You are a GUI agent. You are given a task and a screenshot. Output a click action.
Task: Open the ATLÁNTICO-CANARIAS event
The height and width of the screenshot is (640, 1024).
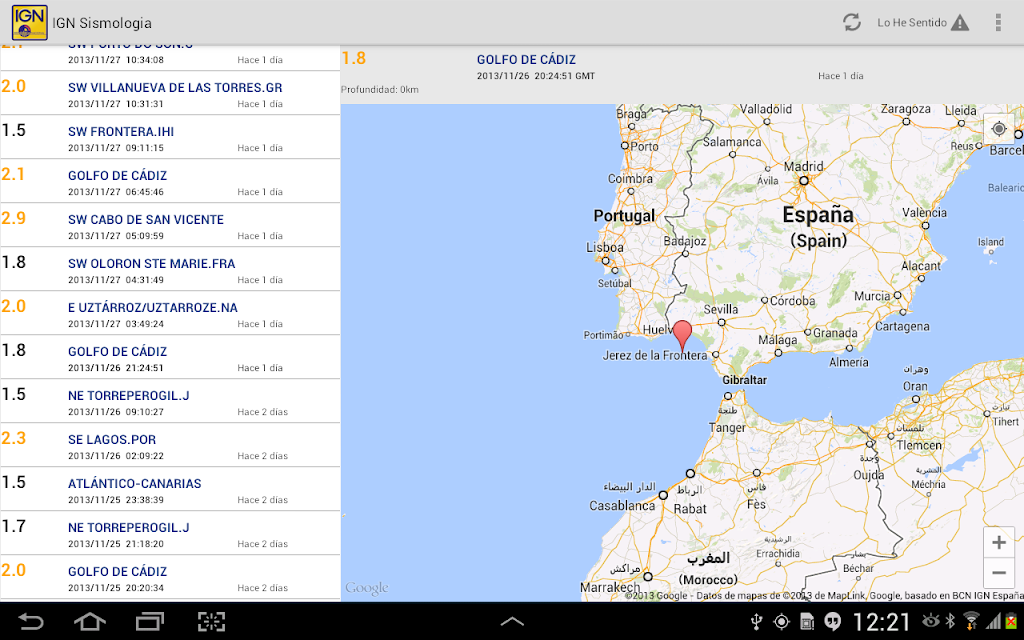[x=170, y=489]
